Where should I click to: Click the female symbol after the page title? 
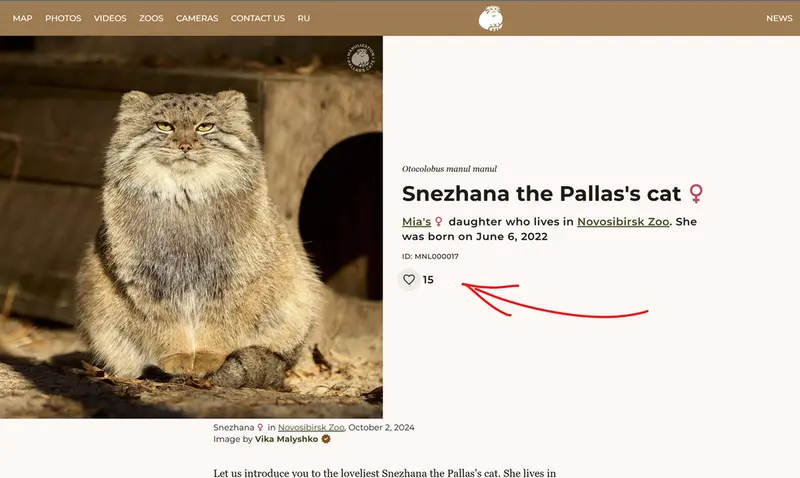point(696,193)
